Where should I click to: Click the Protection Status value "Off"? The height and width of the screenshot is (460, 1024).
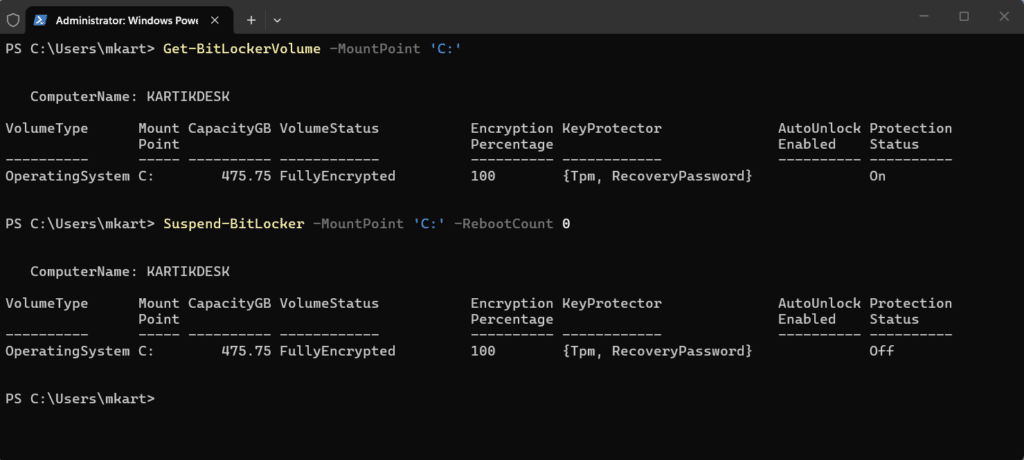tap(882, 351)
